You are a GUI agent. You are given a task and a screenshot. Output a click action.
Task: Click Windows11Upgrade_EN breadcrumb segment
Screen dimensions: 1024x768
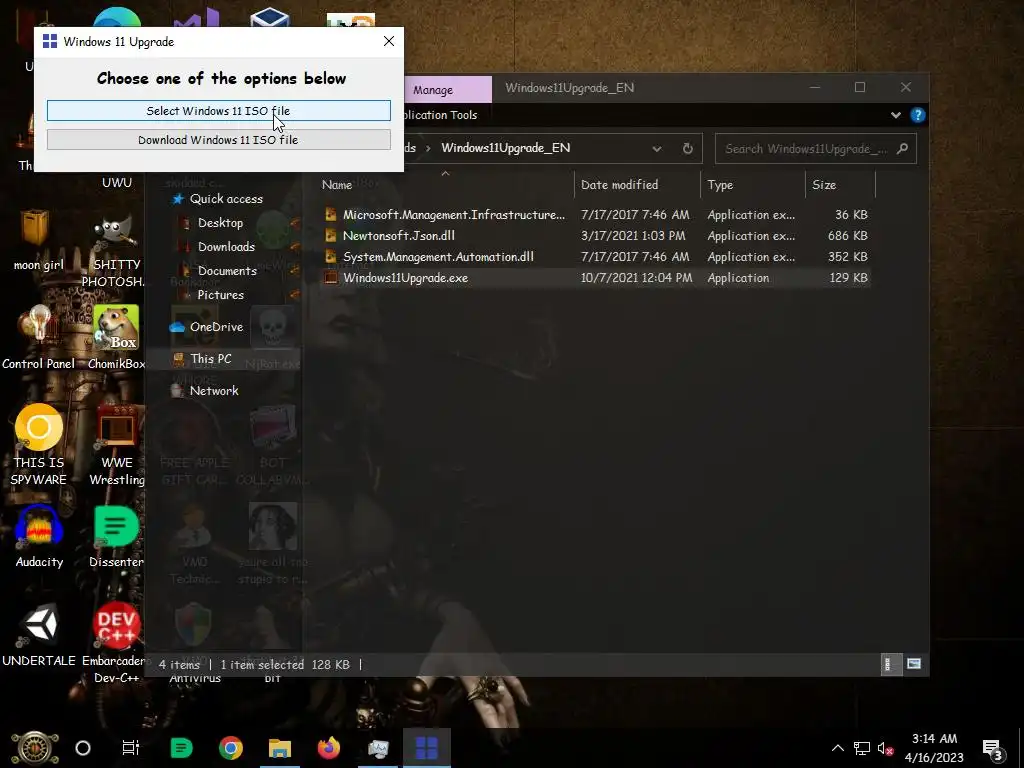[505, 148]
